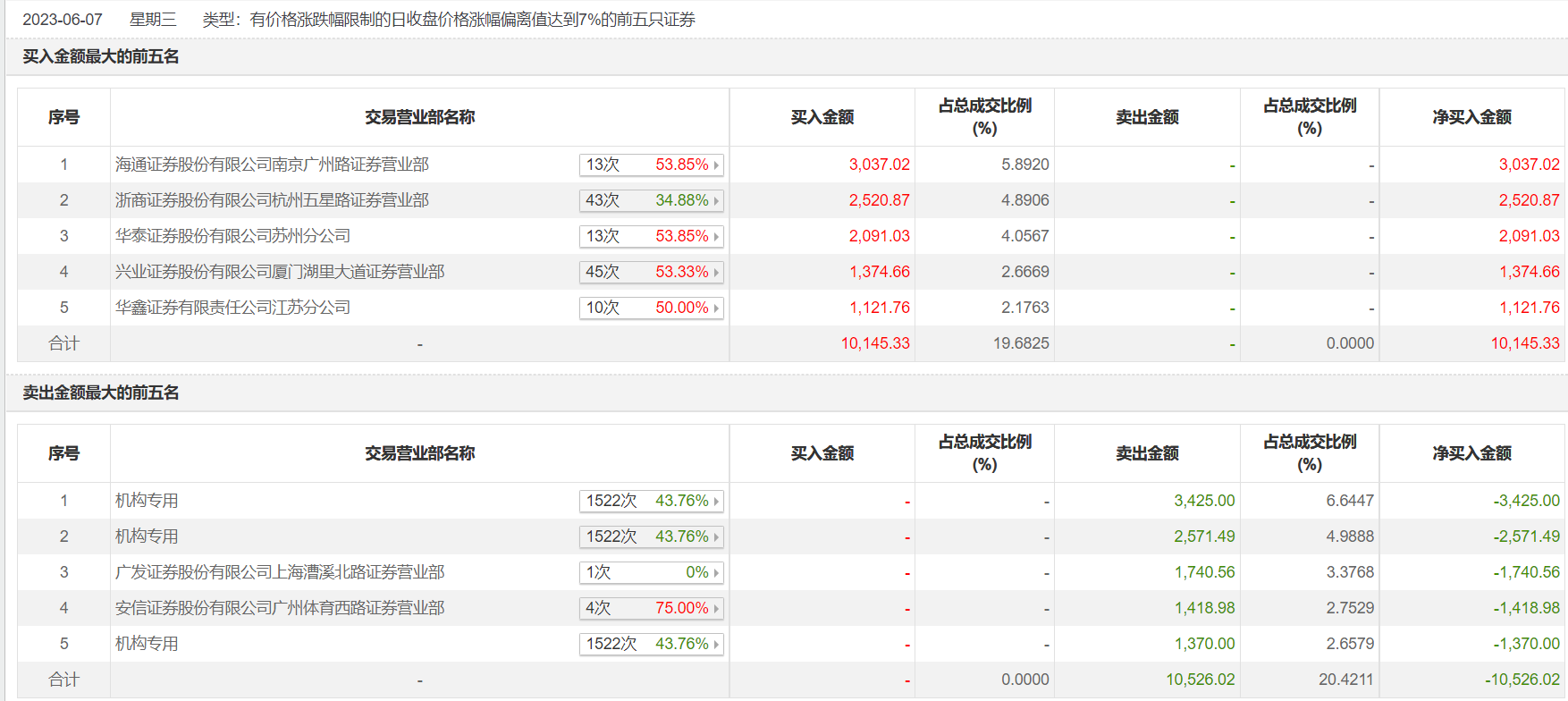Click the weekday label 星期三
Image resolution: width=1568 pixels, height=701 pixels.
coord(153,20)
